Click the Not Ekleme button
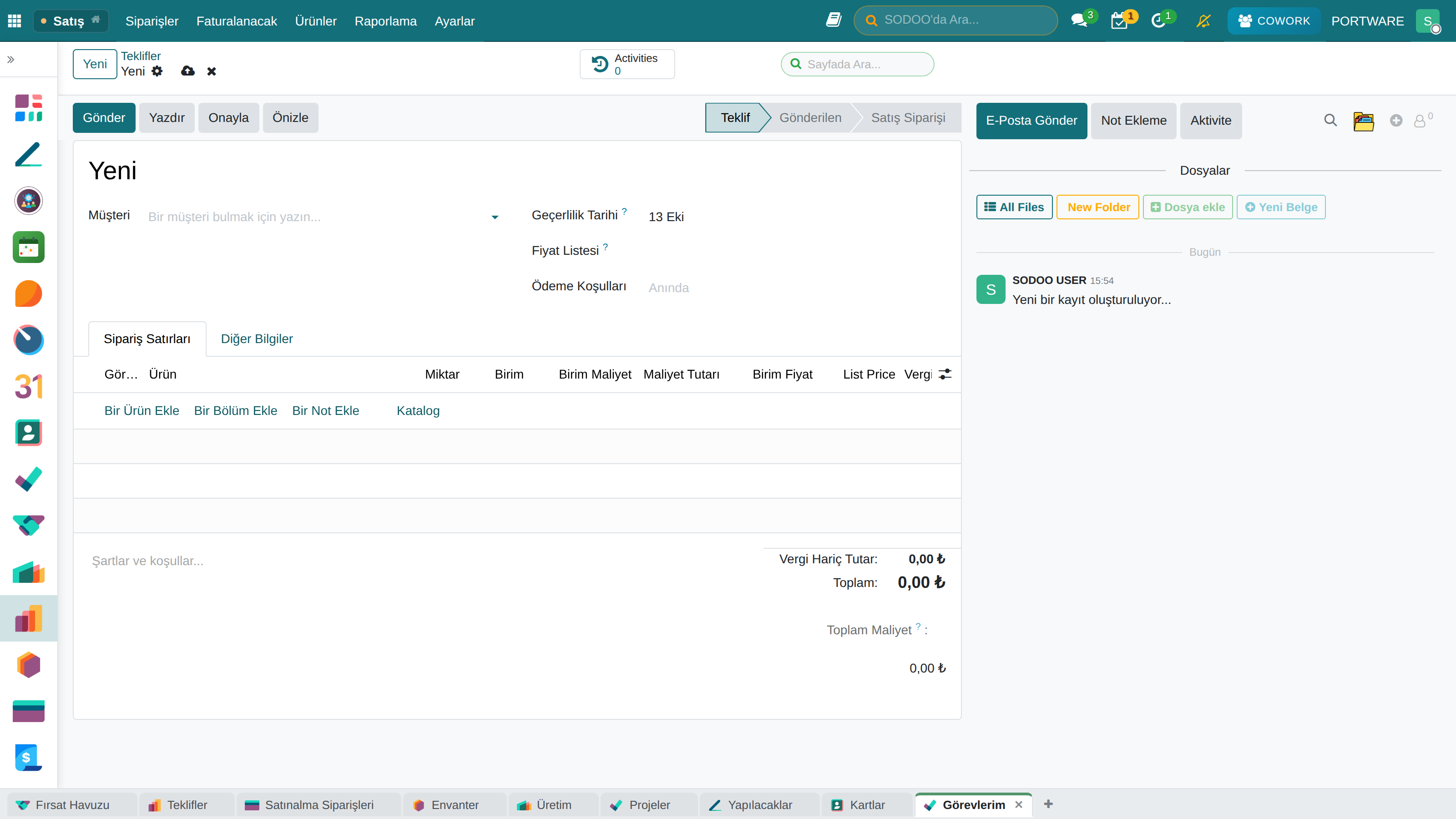Screen dimensions: 1456x819 (x=1134, y=121)
